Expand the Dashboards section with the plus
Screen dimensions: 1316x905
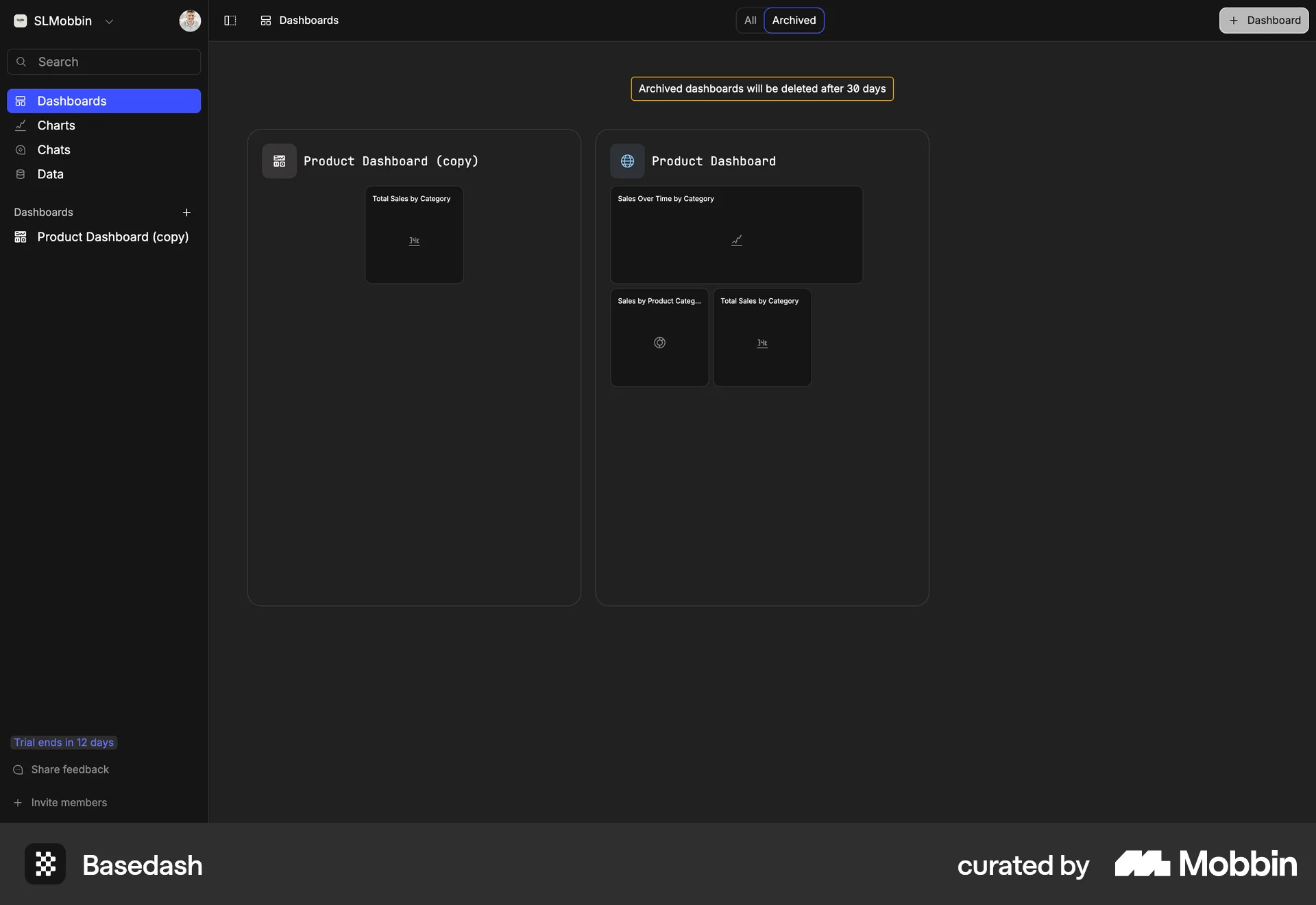click(x=186, y=212)
